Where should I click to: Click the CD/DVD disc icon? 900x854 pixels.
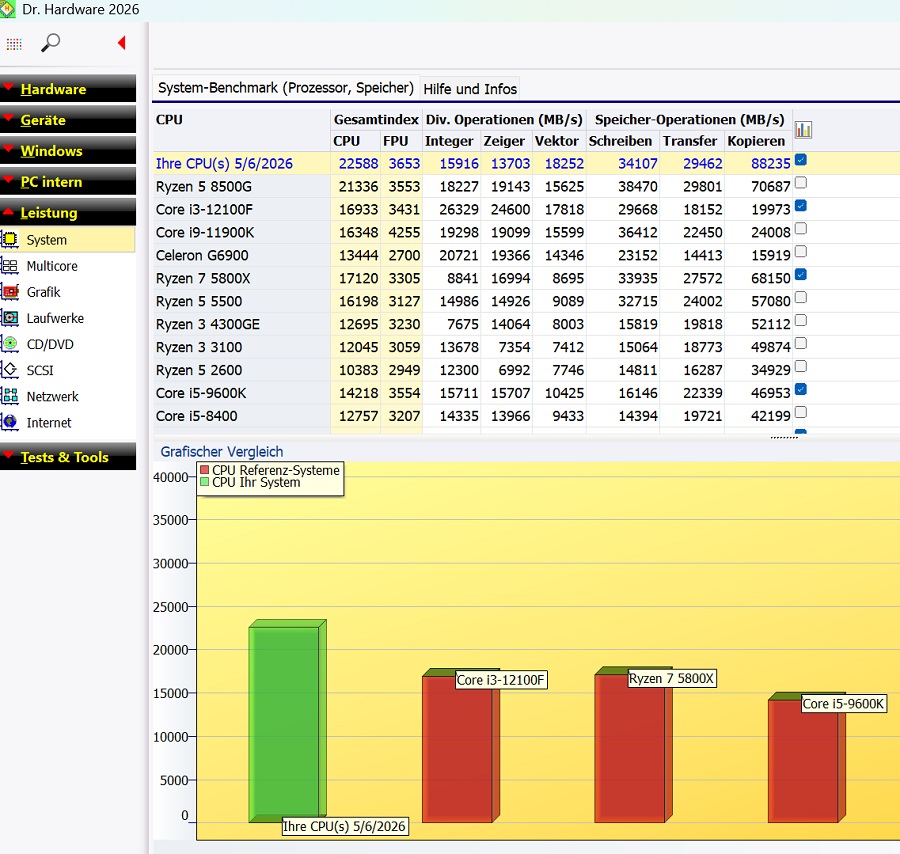click(10, 344)
